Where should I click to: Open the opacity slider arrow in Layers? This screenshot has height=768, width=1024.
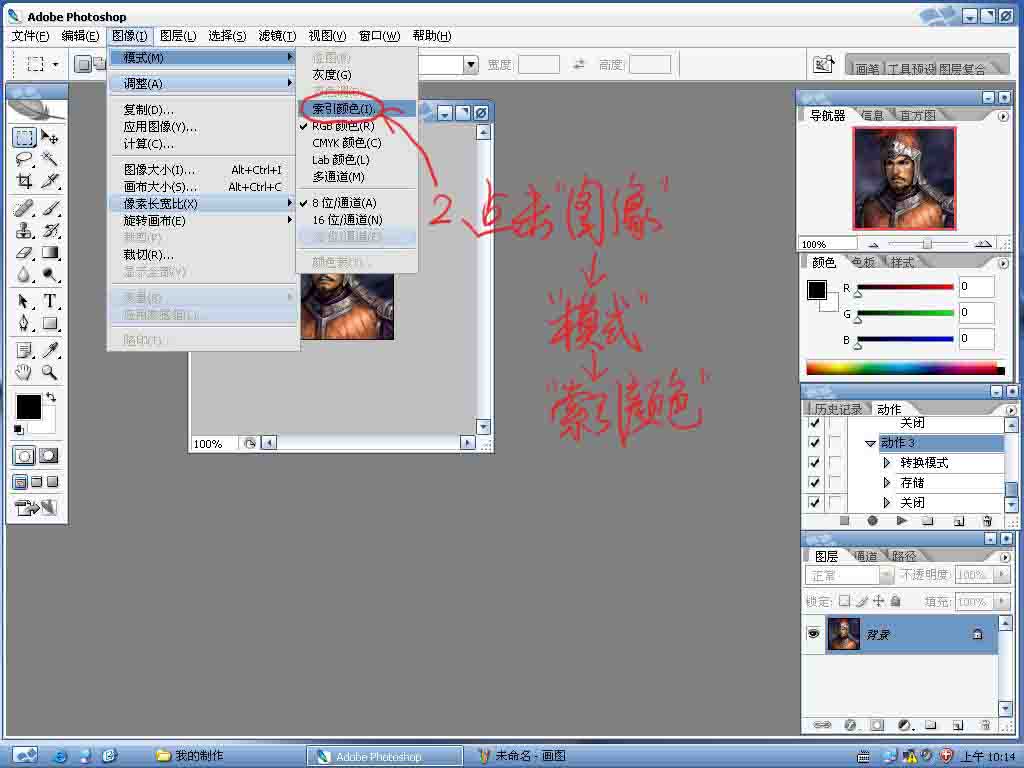click(1002, 574)
